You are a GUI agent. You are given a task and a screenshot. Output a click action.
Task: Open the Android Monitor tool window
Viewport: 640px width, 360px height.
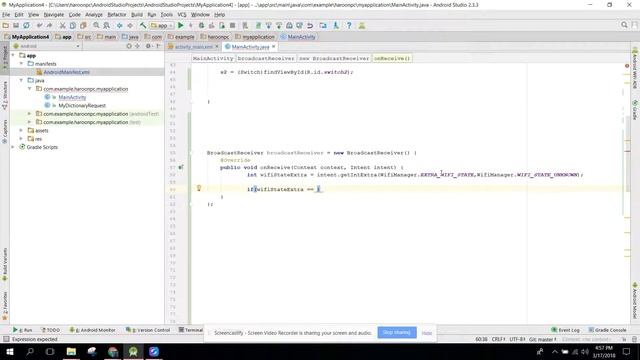(x=92, y=330)
